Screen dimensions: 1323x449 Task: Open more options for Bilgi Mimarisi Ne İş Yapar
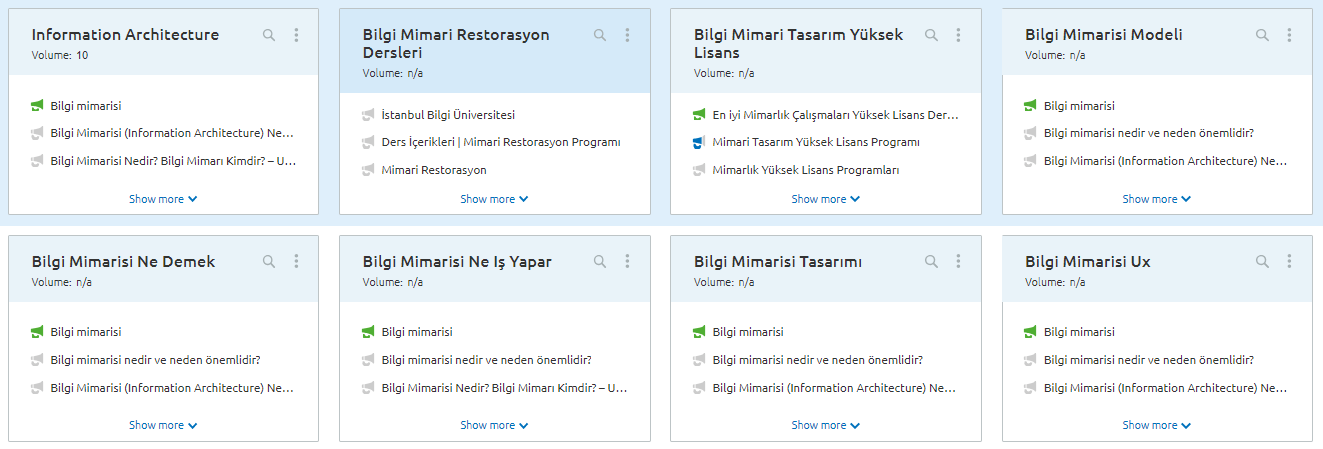627,261
